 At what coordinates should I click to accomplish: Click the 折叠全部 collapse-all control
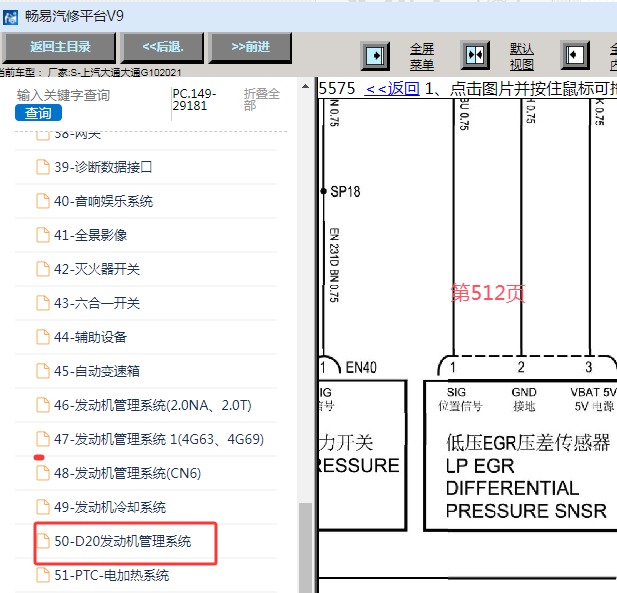click(x=261, y=100)
